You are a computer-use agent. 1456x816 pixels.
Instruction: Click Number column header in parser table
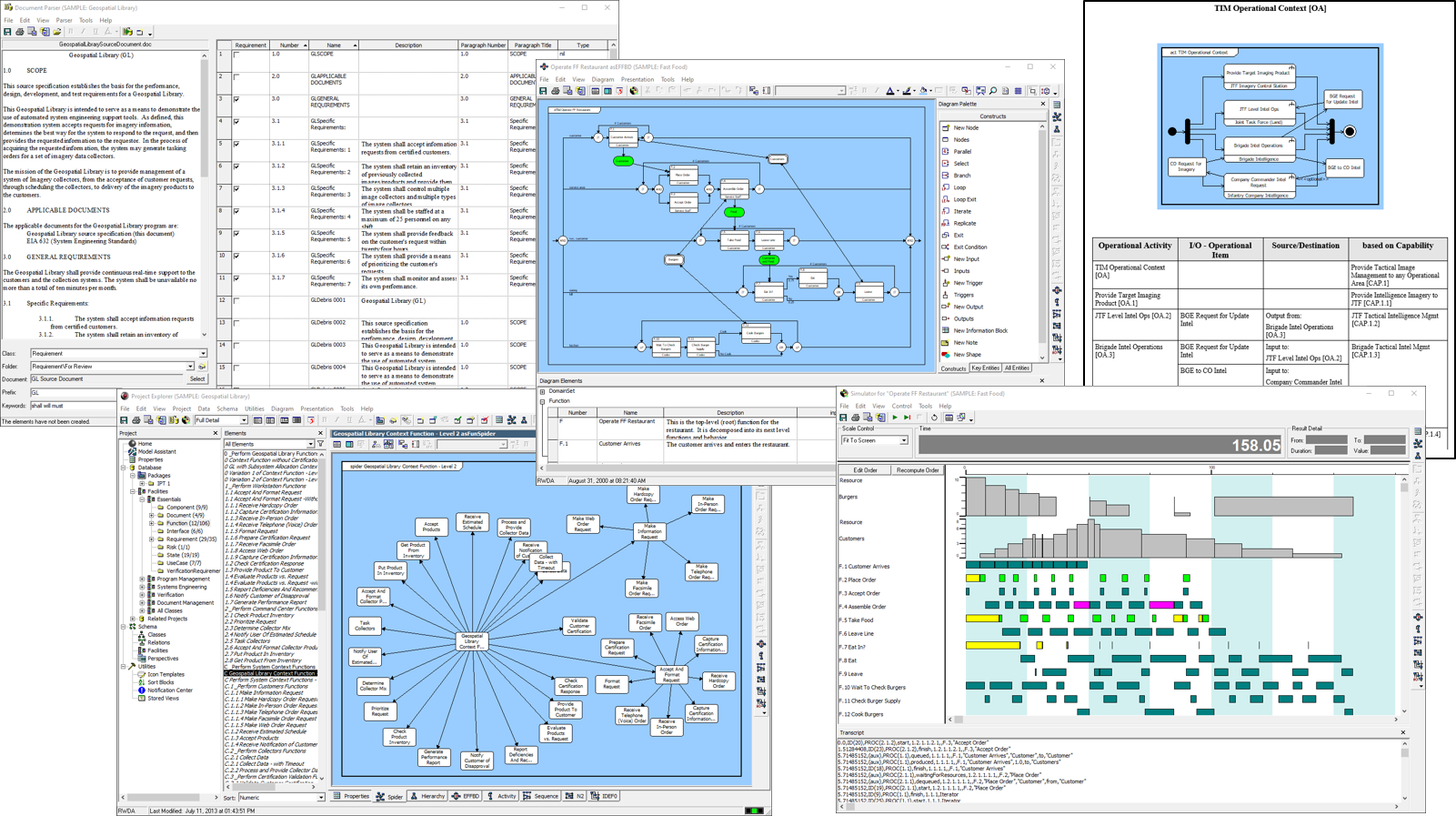289,45
